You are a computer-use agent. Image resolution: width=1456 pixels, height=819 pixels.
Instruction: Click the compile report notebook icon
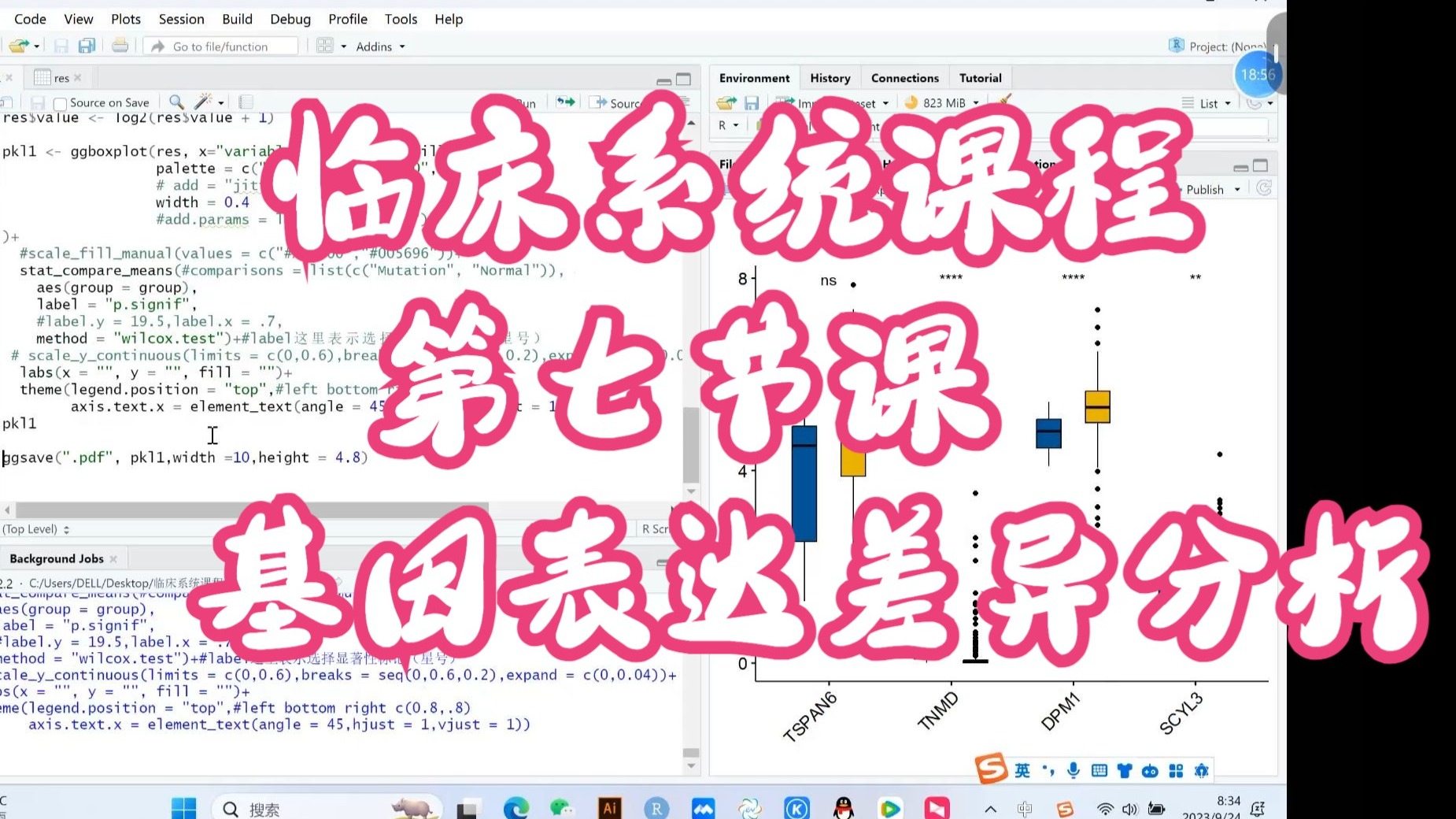point(246,102)
